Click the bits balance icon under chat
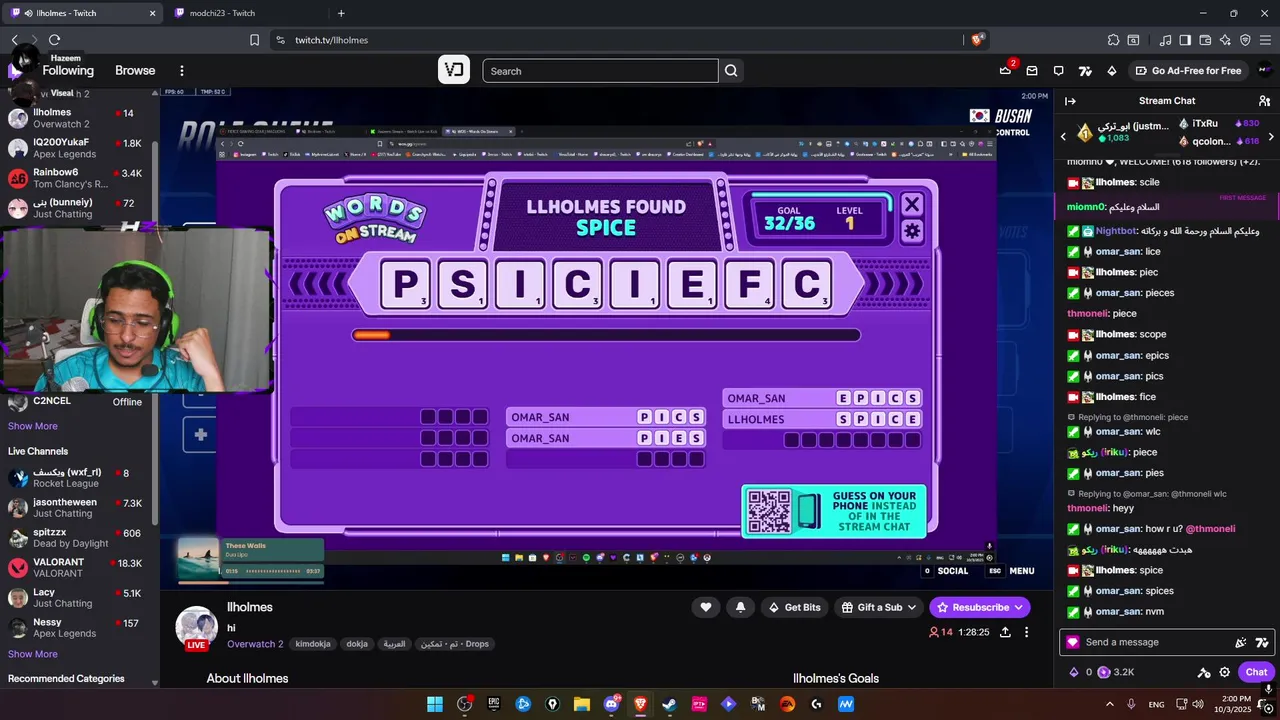The image size is (1280, 720). point(1074,672)
